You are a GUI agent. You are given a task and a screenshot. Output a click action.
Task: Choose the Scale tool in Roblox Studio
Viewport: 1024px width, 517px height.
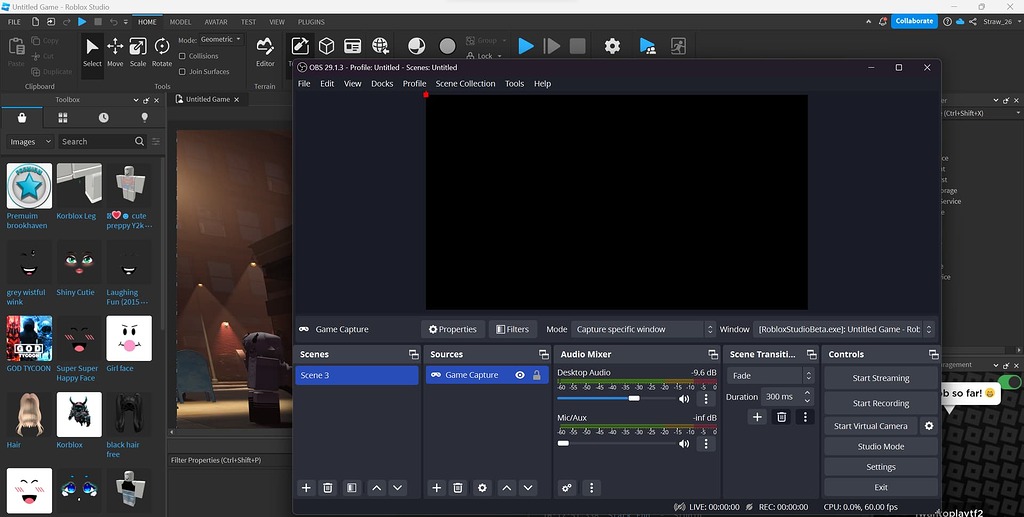tap(138, 52)
